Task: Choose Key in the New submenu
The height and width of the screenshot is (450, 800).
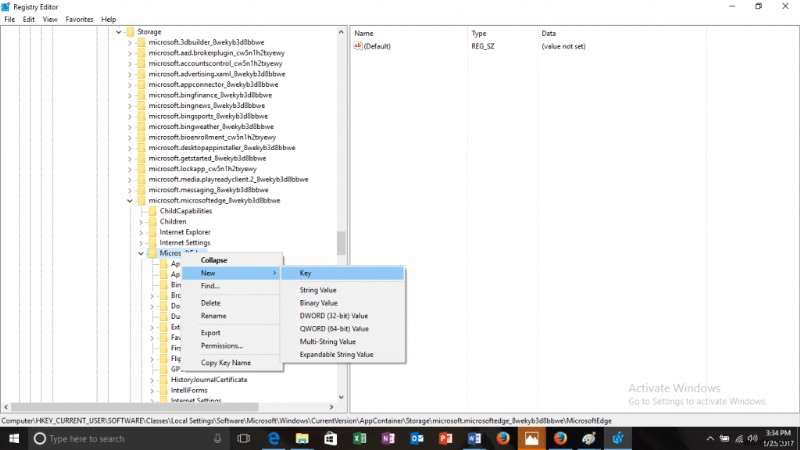Action: 343,273
